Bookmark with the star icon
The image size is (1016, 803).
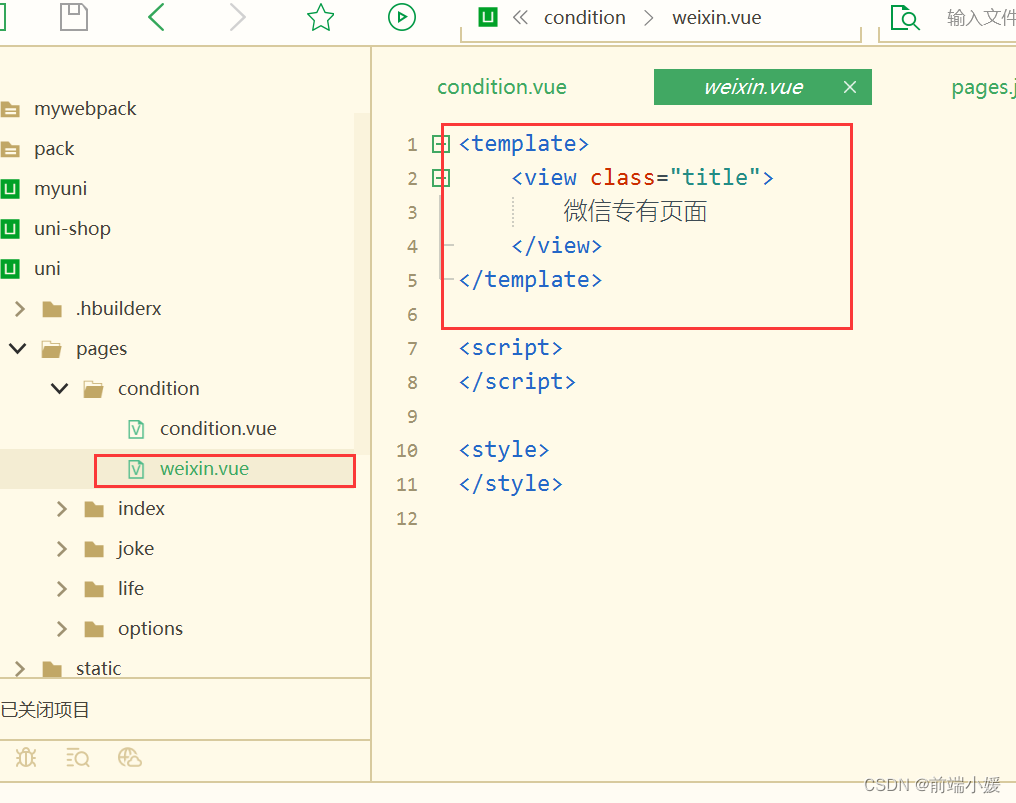click(x=320, y=17)
